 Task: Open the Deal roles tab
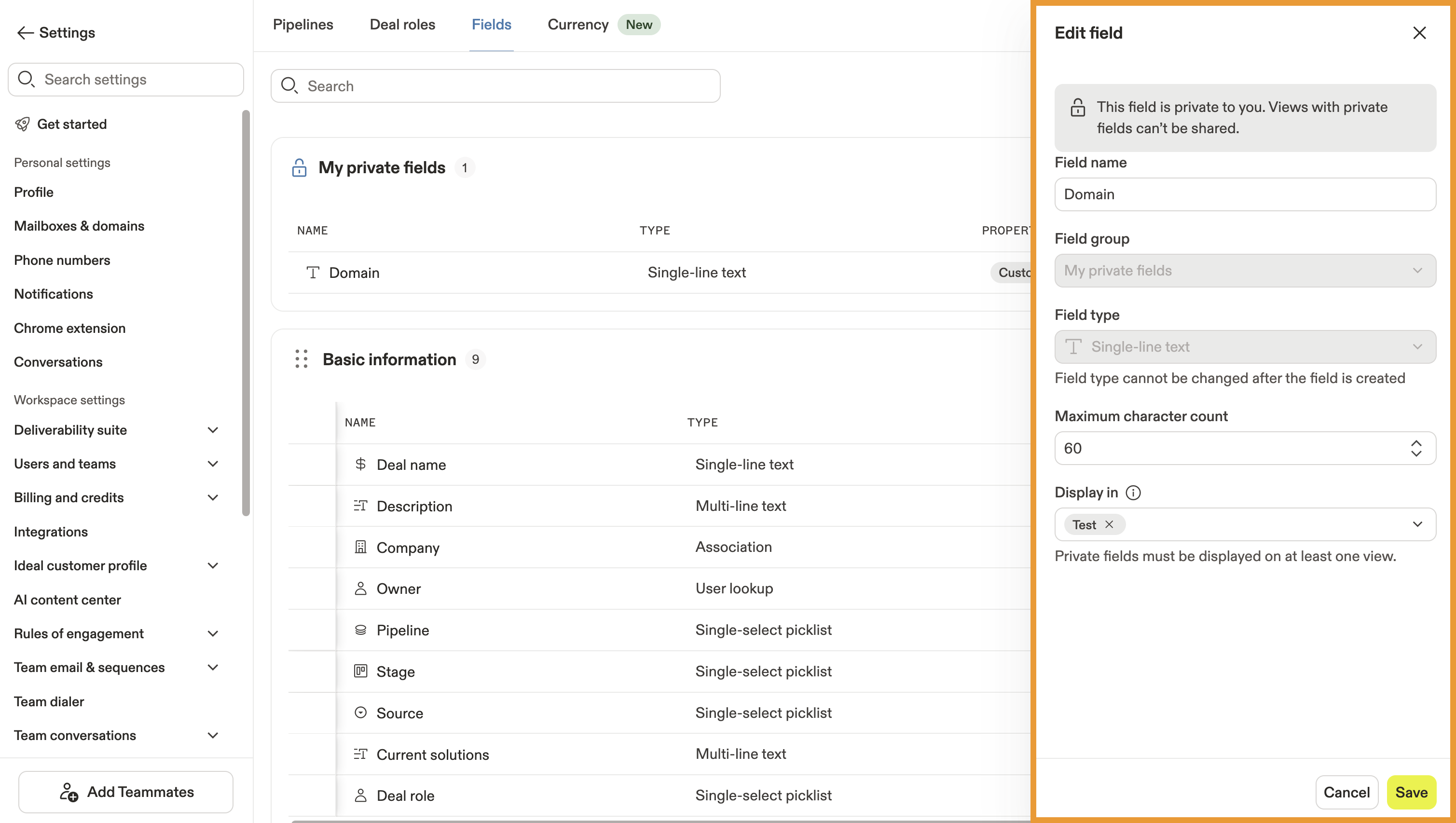click(402, 24)
